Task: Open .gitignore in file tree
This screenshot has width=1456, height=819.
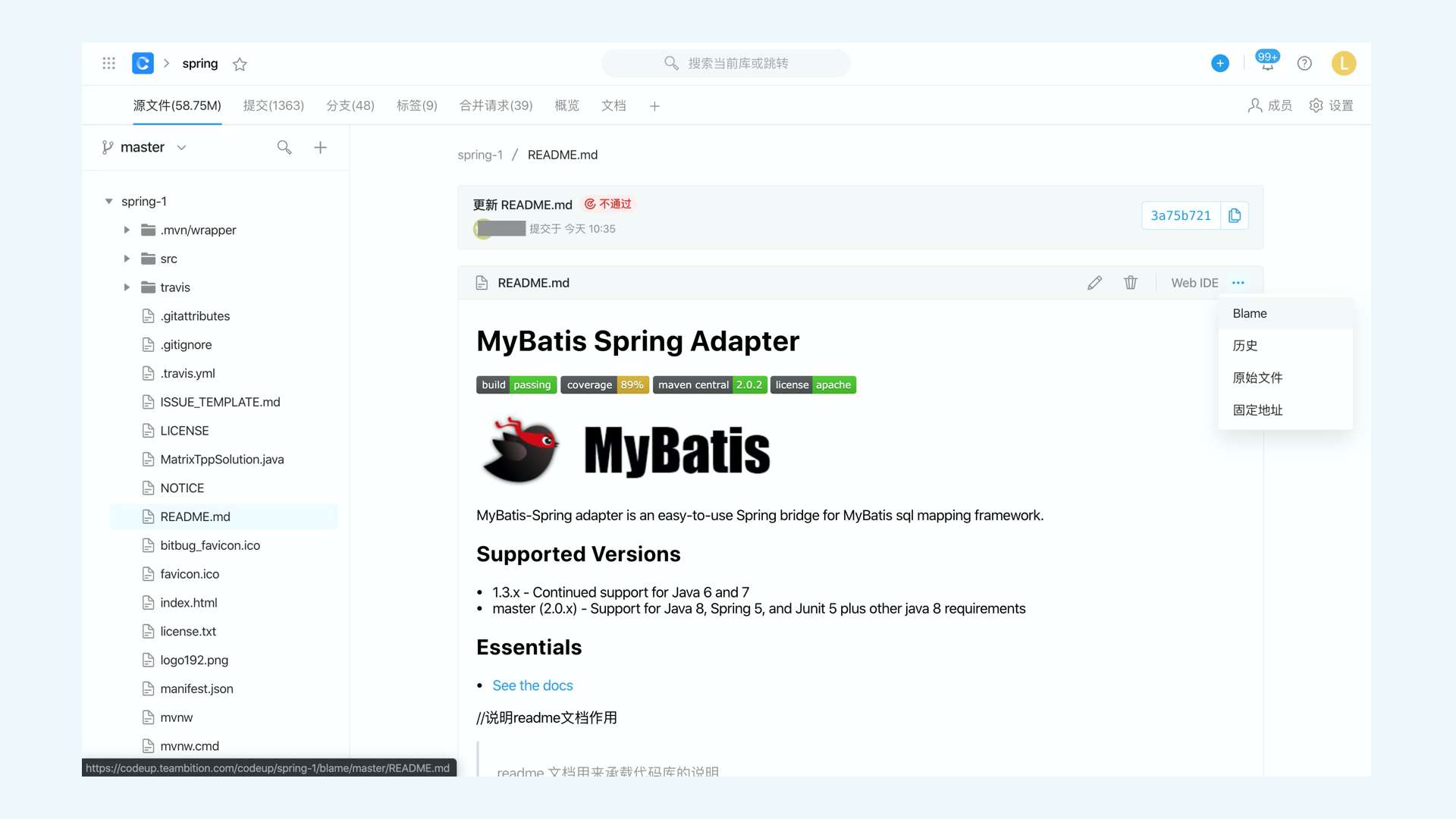Action: (x=186, y=345)
